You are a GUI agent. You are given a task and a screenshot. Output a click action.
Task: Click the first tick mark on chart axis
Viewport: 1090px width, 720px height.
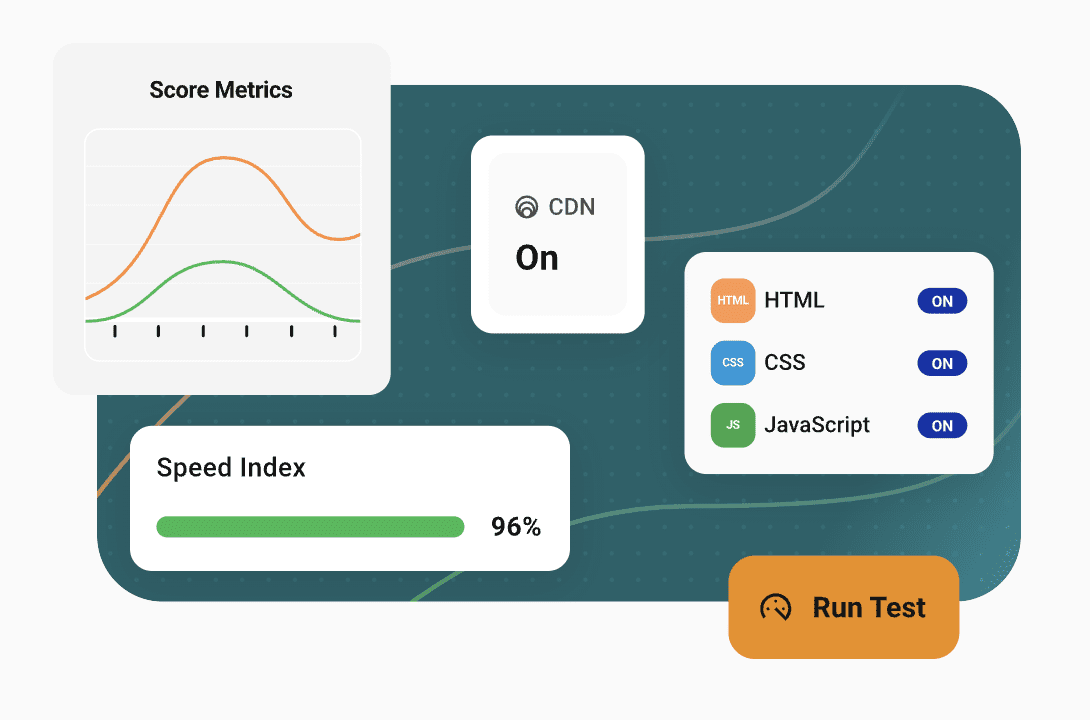tap(115, 331)
